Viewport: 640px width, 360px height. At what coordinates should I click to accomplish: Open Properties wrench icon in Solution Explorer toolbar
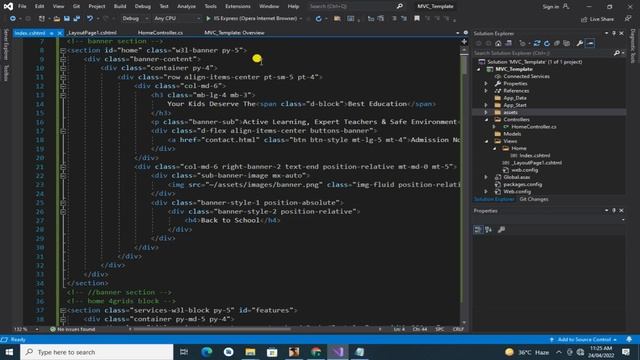(580, 43)
